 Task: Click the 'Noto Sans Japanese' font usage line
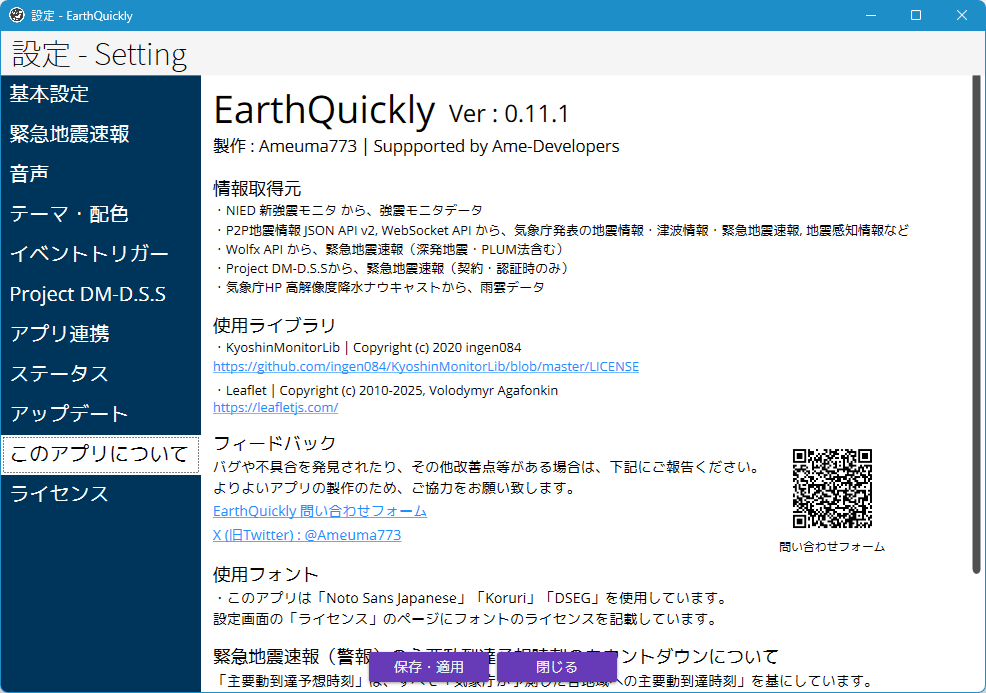(471, 598)
